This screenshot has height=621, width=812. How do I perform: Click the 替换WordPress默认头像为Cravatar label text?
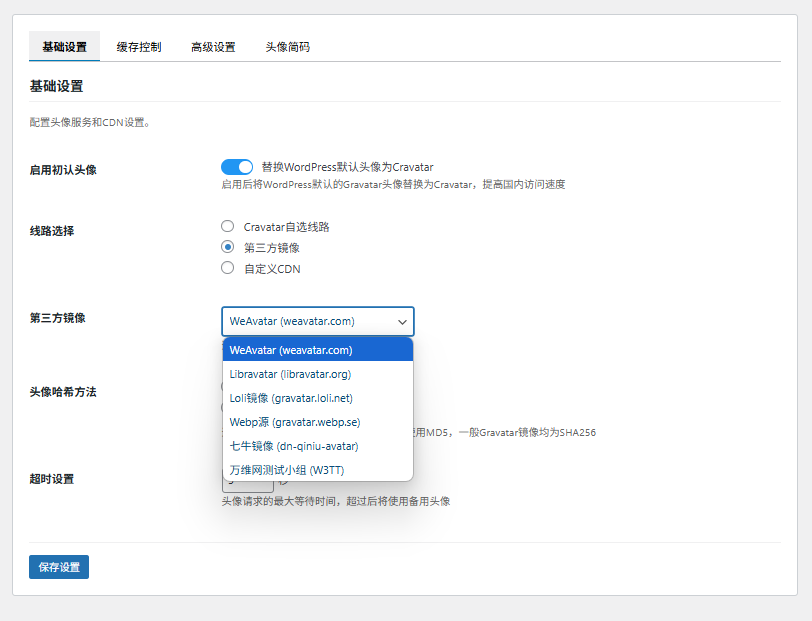347,167
